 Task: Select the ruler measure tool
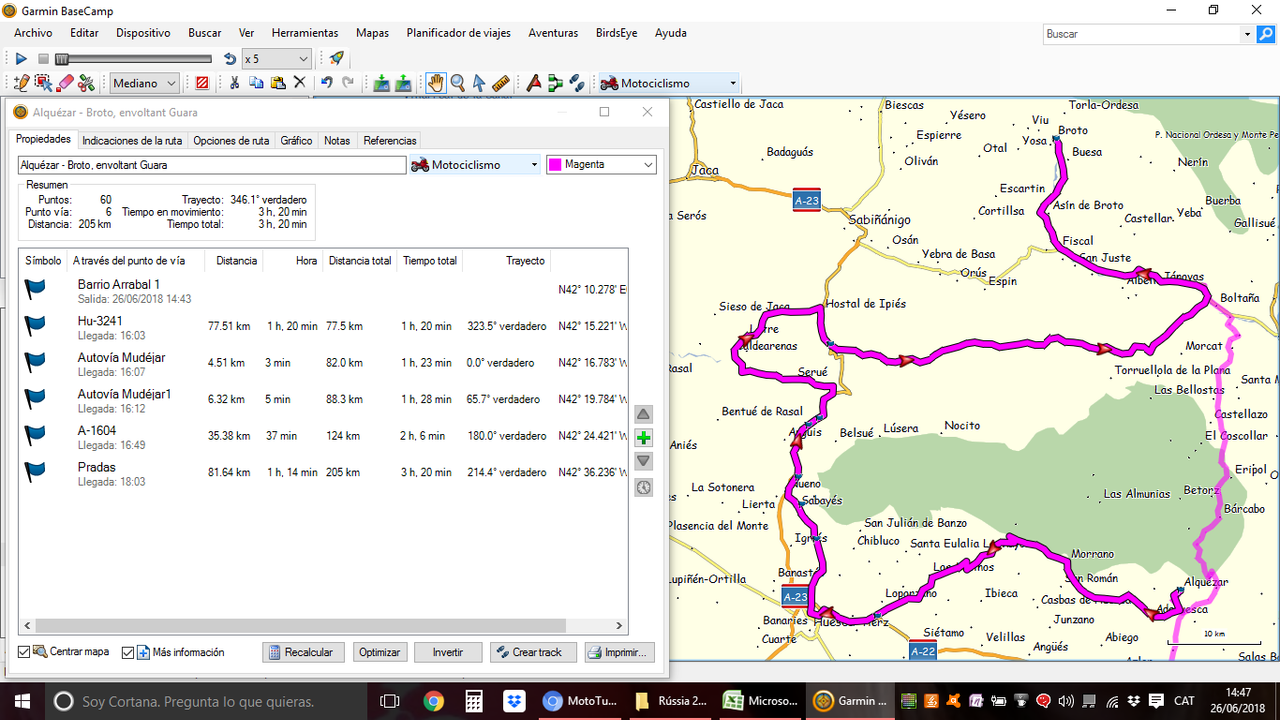coord(501,83)
